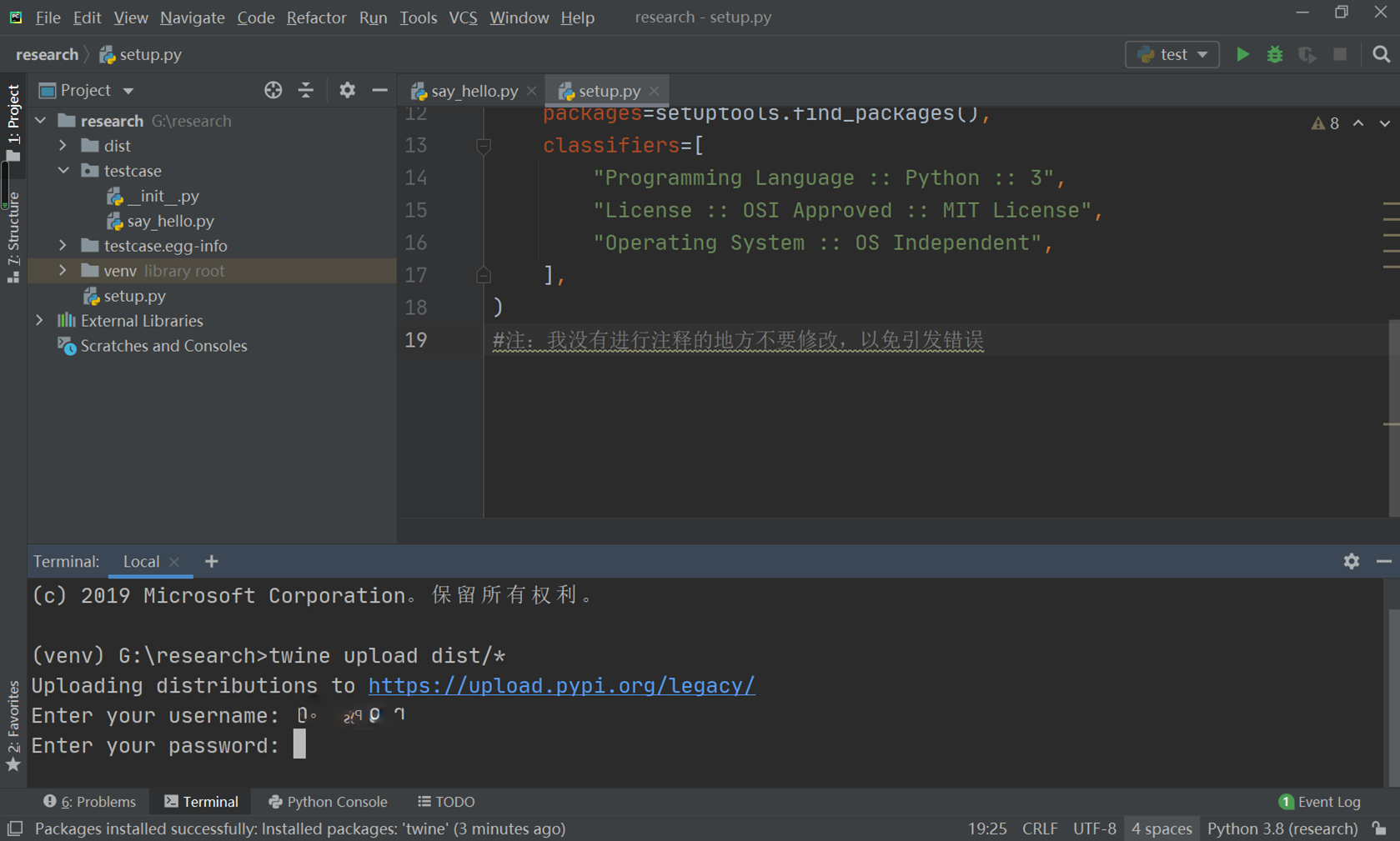Click the research breadcrumb
Screen dimensions: 1400x841
click(x=47, y=54)
